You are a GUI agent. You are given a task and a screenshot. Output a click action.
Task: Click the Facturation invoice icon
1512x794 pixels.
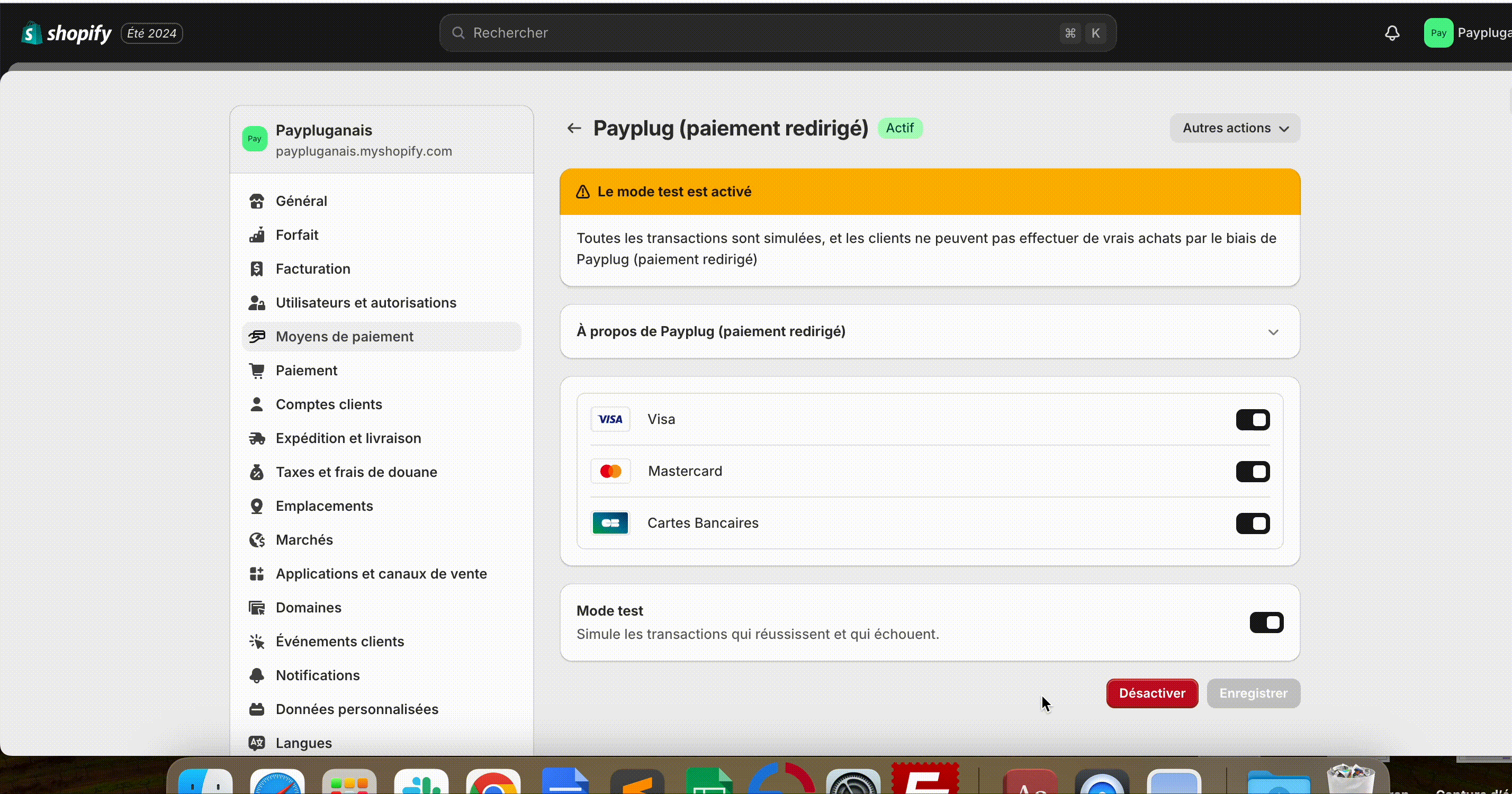pyautogui.click(x=256, y=269)
